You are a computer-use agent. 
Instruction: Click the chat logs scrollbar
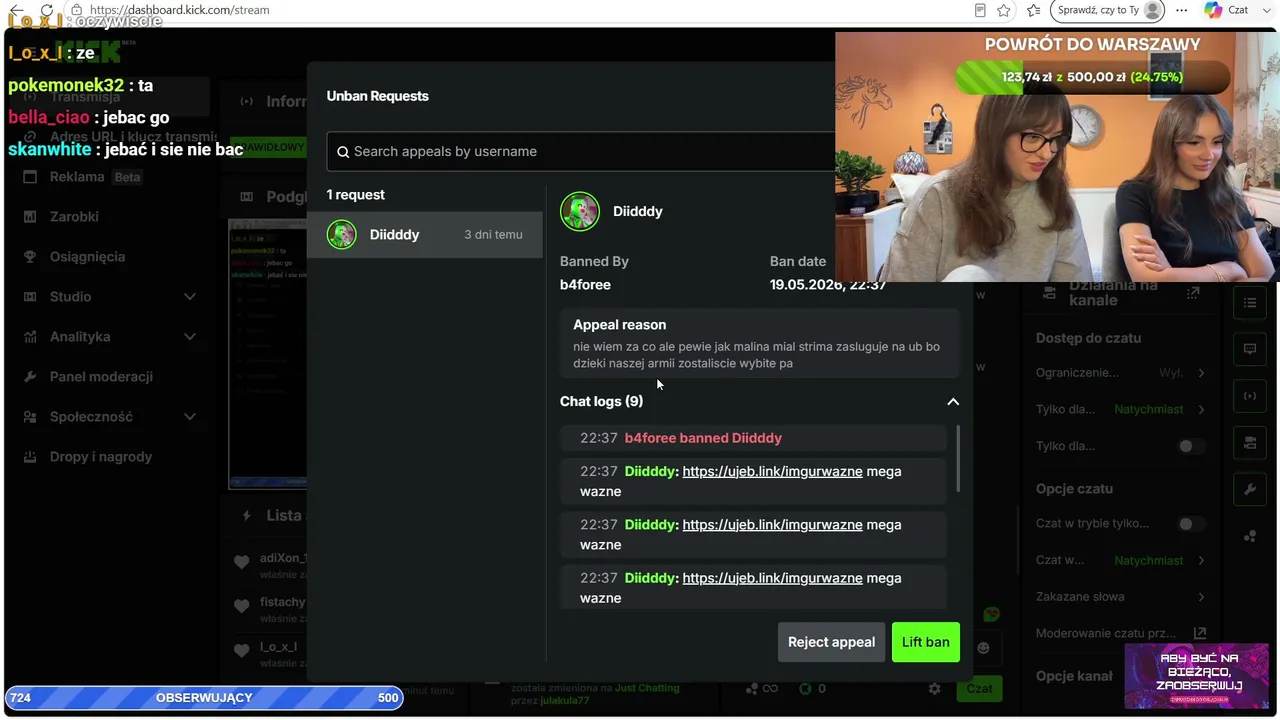coord(958,460)
